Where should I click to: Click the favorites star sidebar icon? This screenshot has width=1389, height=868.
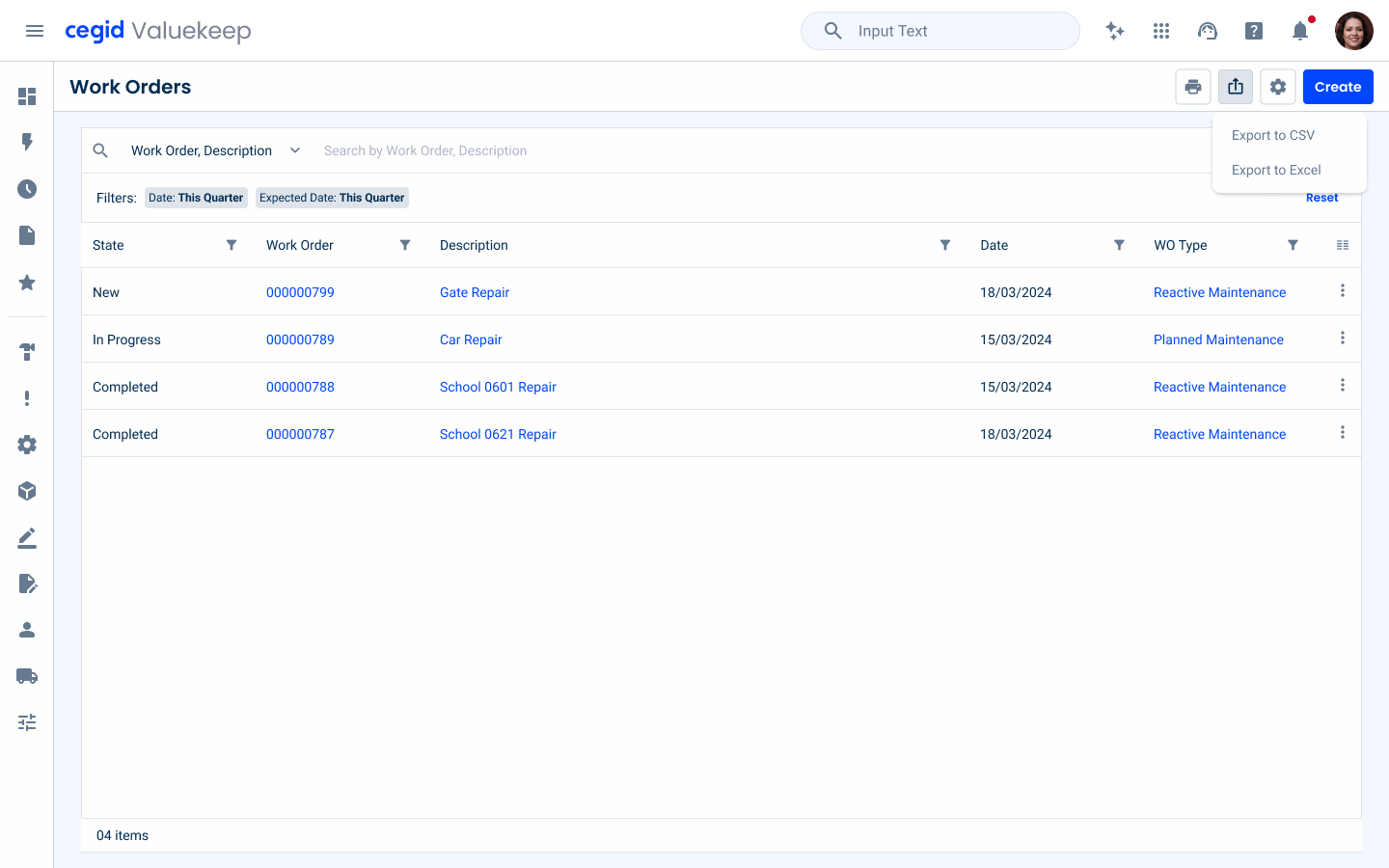point(27,283)
